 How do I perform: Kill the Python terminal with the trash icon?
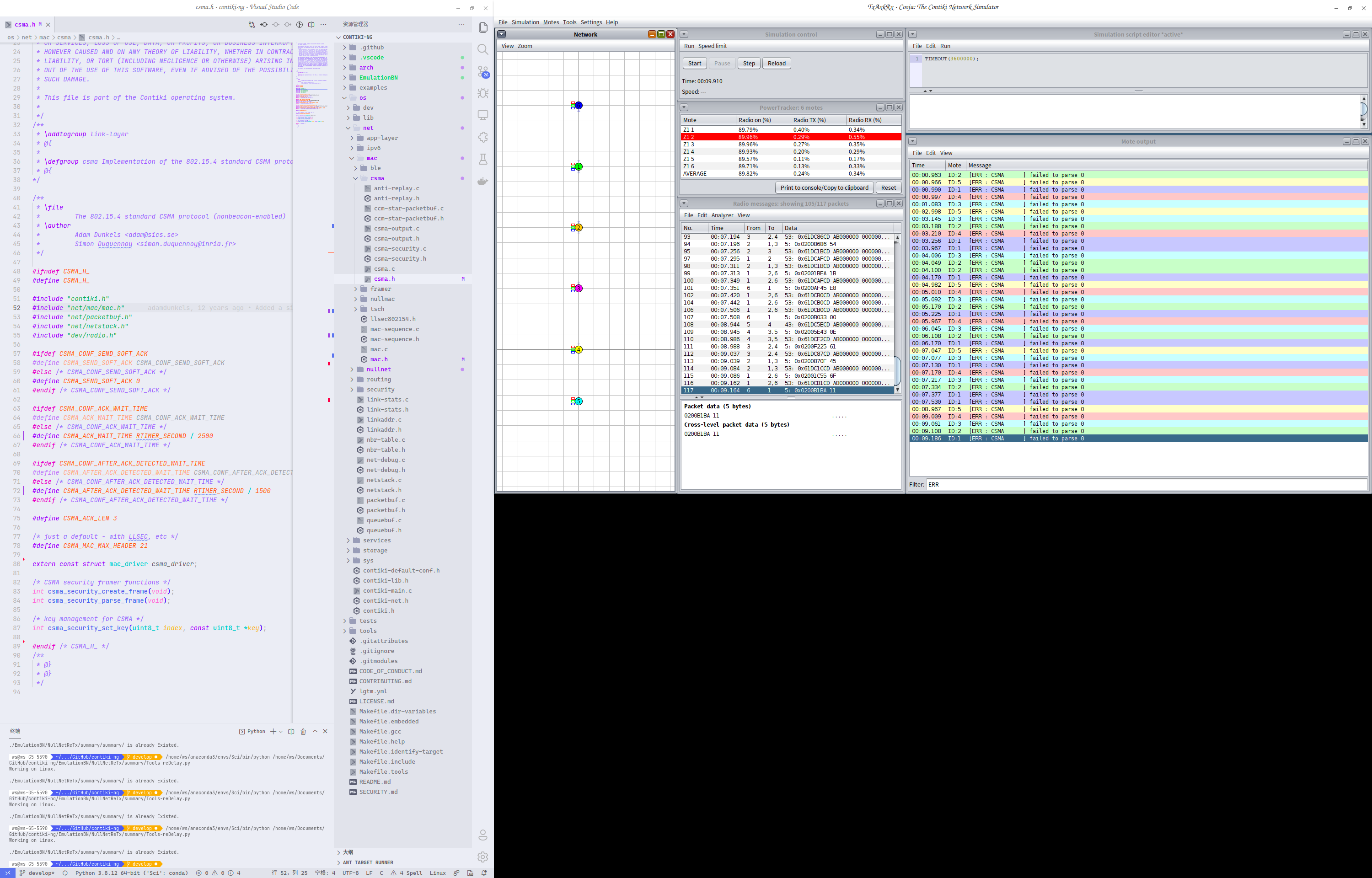click(304, 732)
